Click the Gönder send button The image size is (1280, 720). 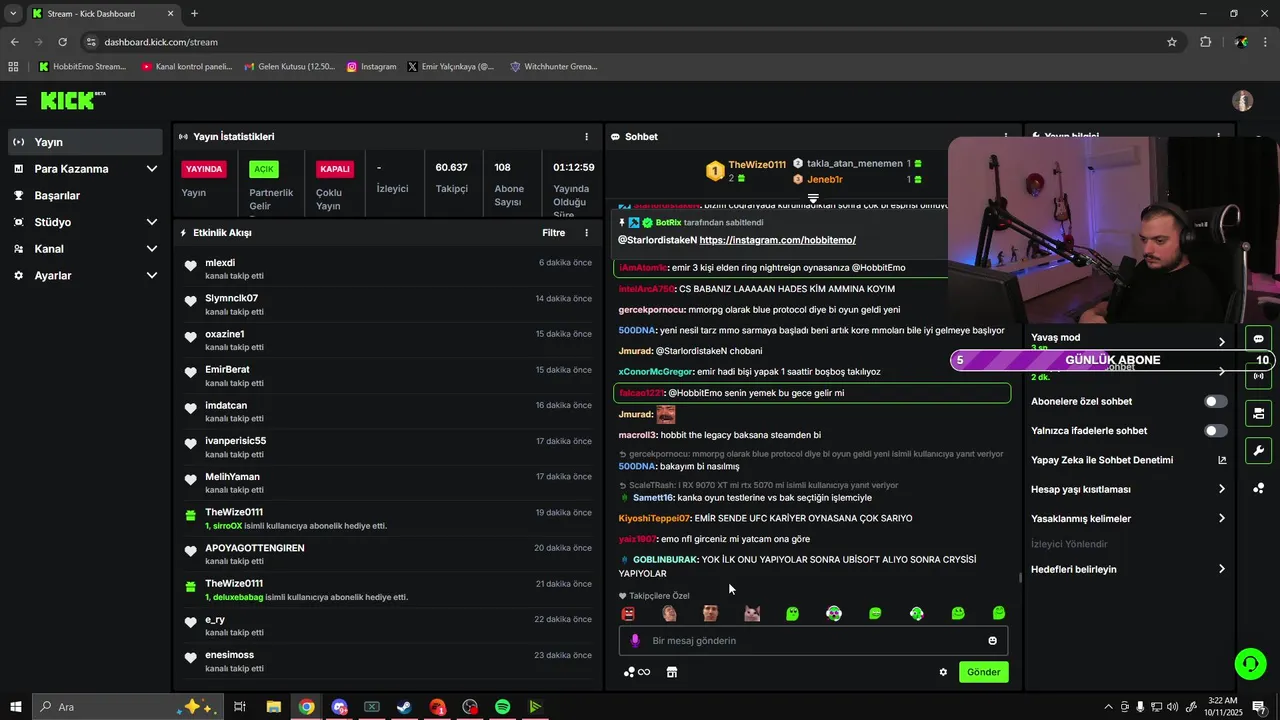tap(983, 672)
